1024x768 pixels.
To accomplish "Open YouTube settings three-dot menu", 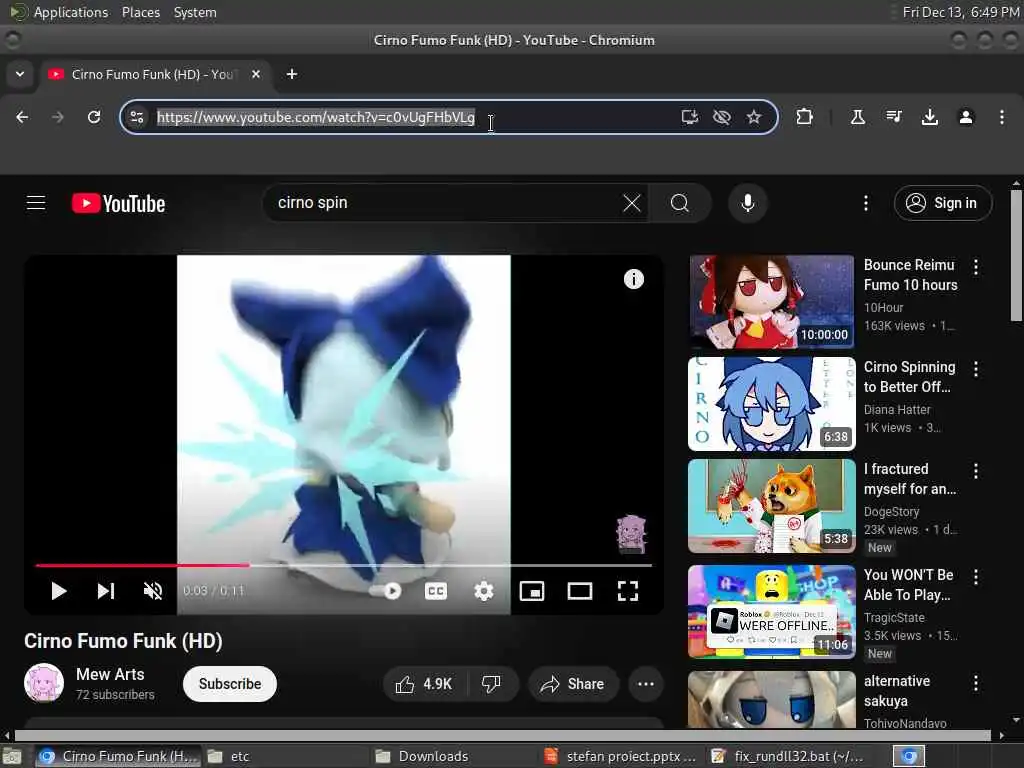I will (866, 203).
